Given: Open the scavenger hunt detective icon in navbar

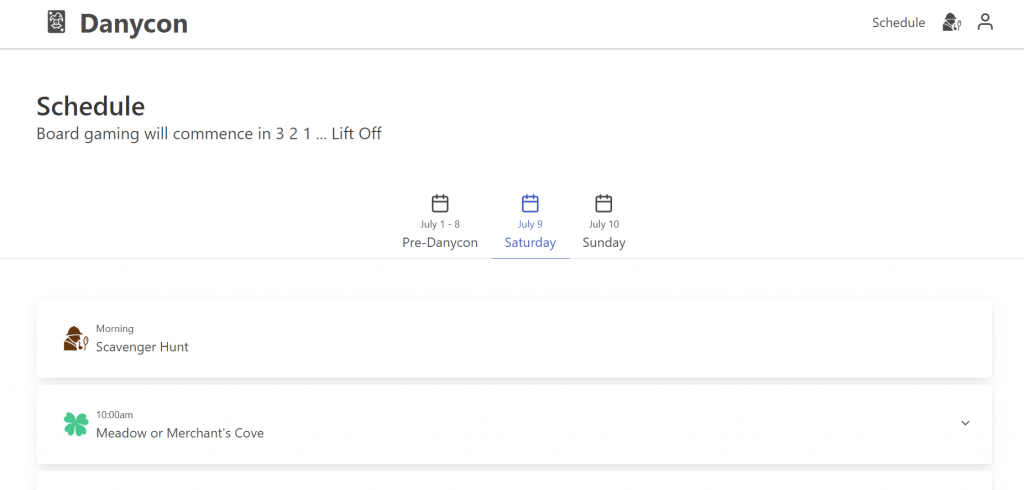Looking at the screenshot, I should [951, 23].
